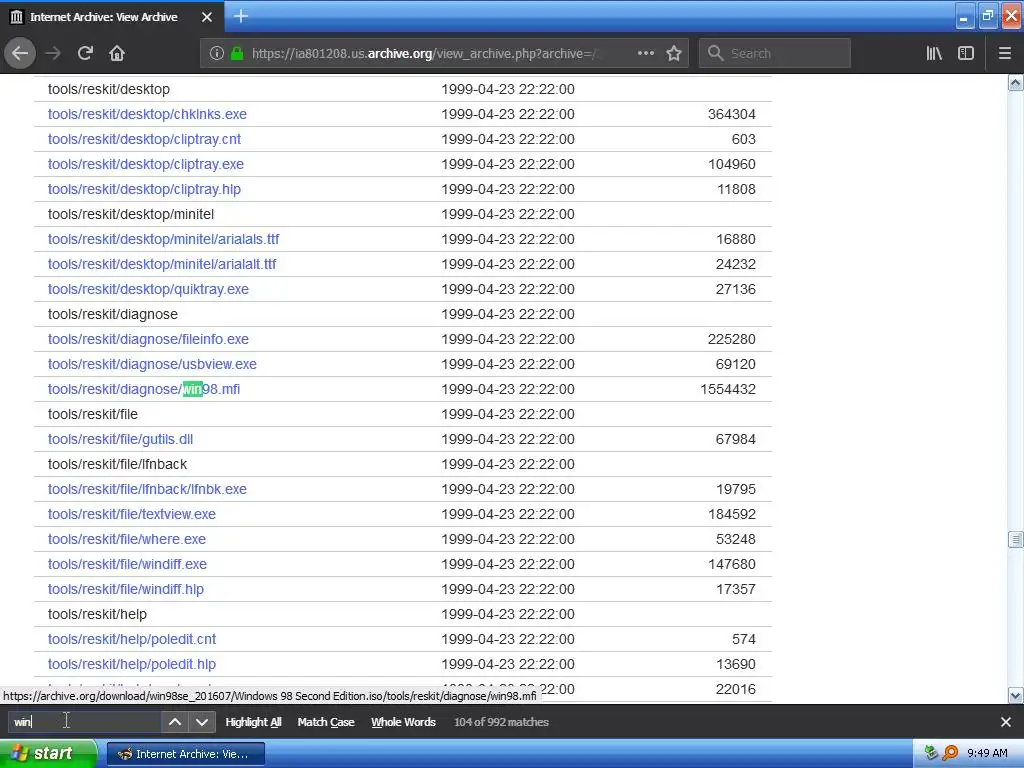Close the Internet Archive tab
1024x768 pixels.
click(206, 17)
